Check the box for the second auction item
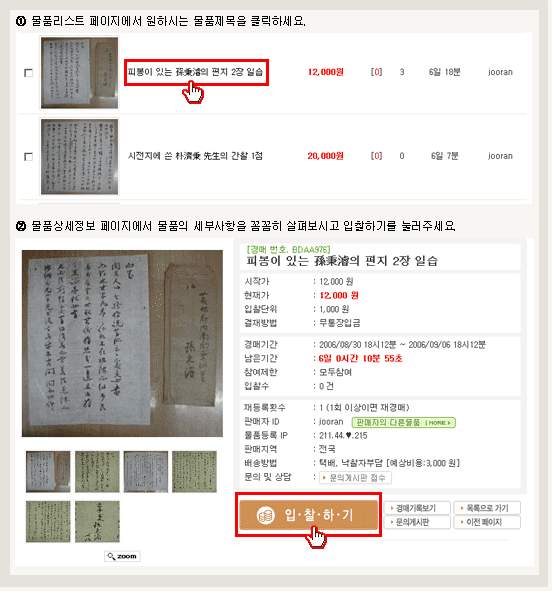Viewport: 552px width, 591px height. [28, 156]
